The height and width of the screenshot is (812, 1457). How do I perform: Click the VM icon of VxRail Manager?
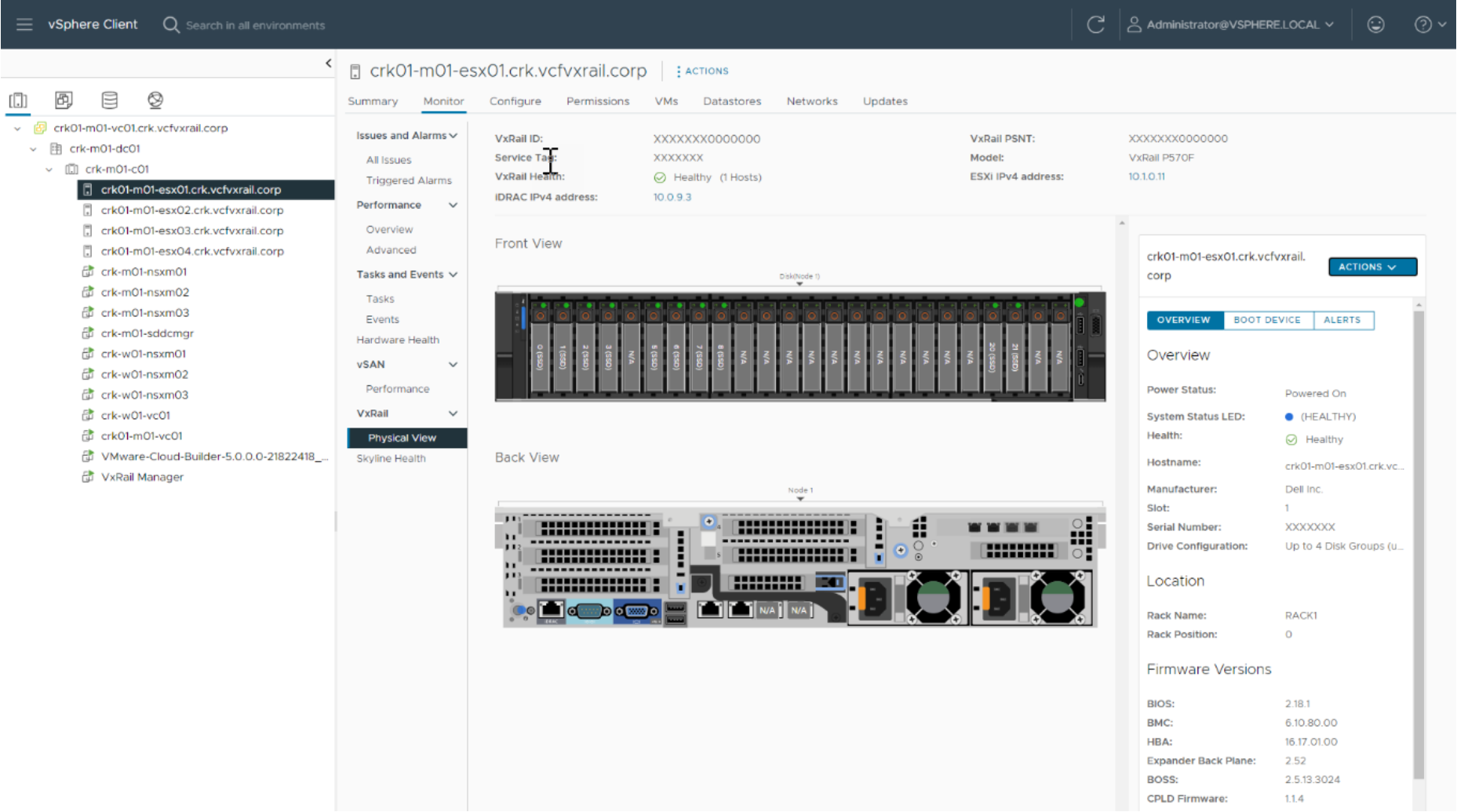[88, 476]
